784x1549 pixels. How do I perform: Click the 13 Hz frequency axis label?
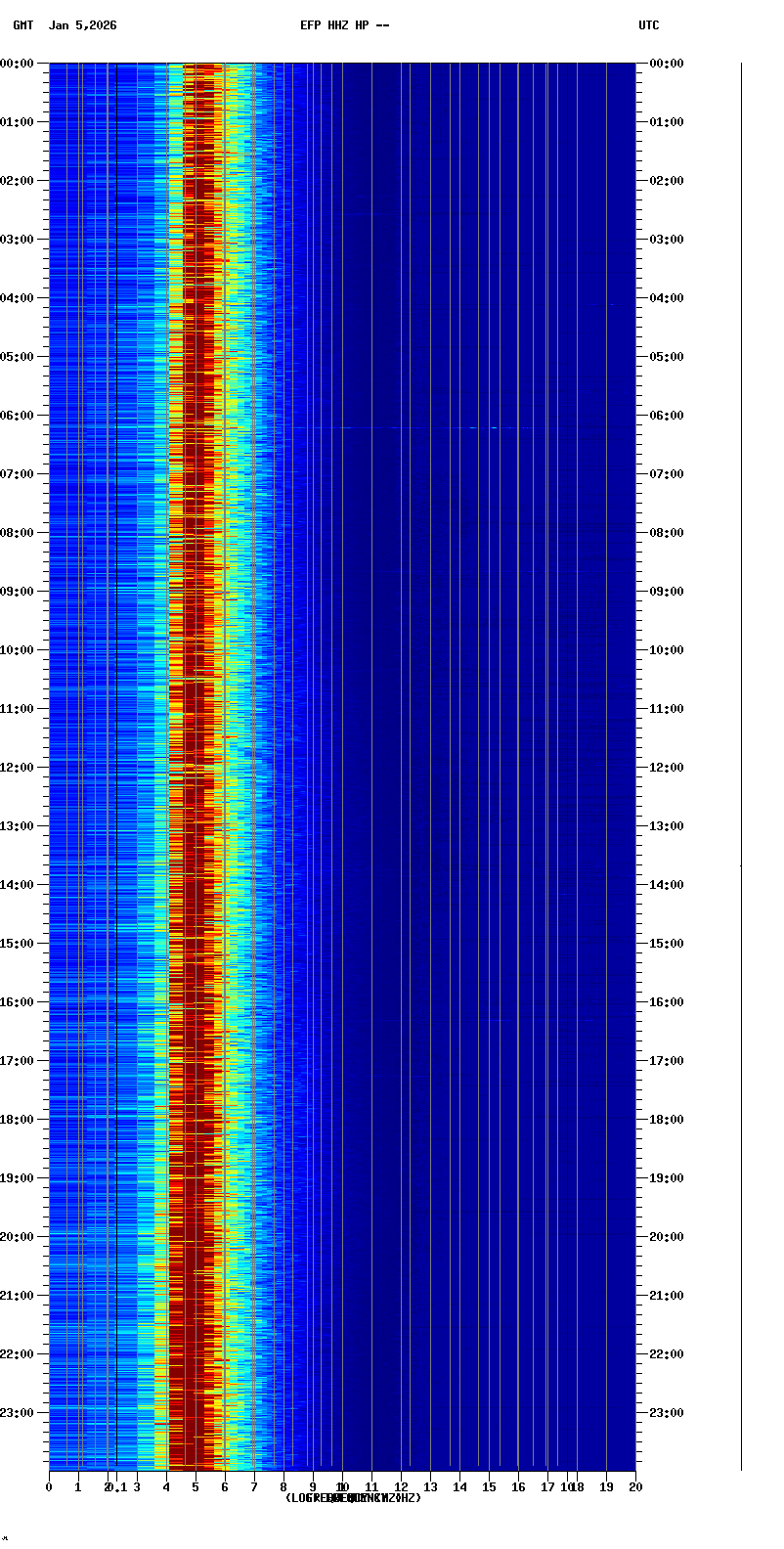tap(430, 1487)
